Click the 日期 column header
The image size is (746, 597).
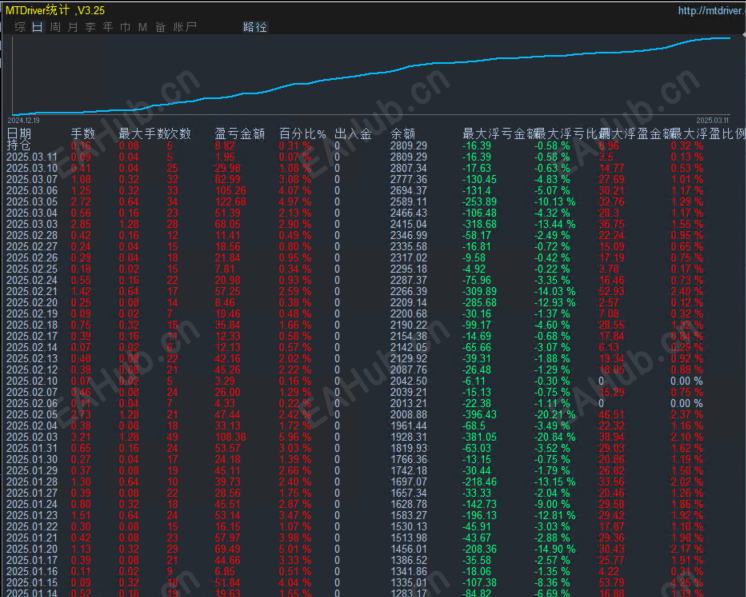tap(19, 134)
